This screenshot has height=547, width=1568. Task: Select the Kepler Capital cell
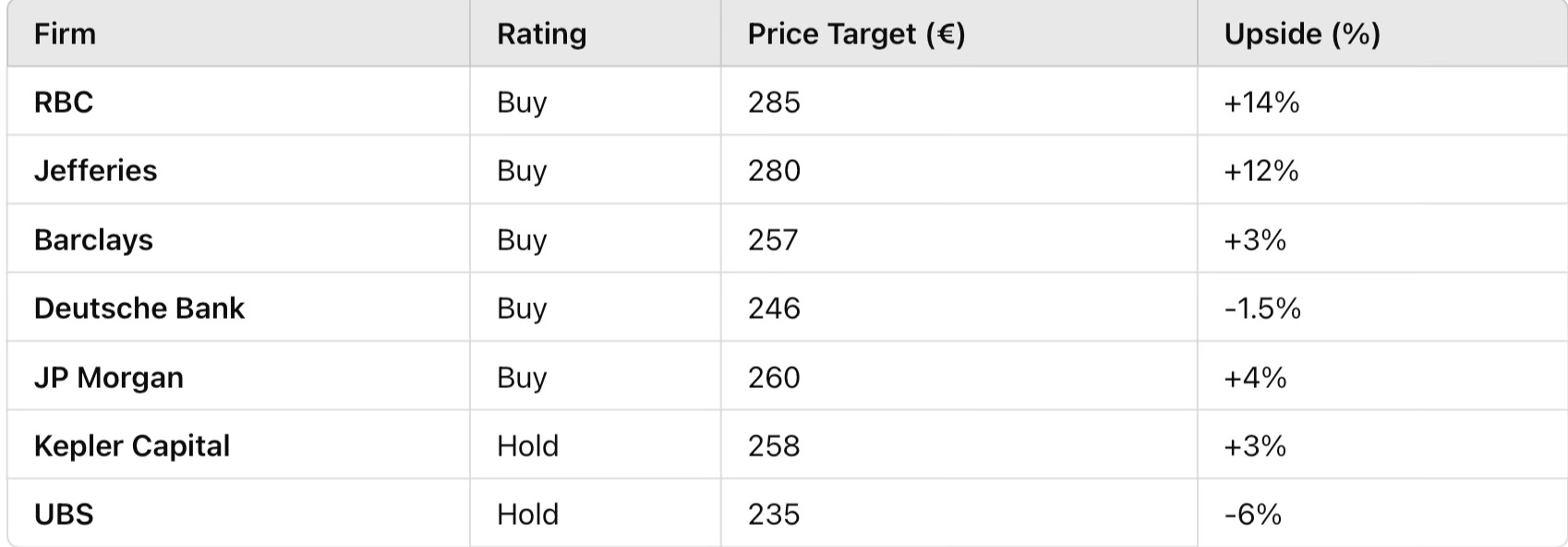(x=131, y=446)
